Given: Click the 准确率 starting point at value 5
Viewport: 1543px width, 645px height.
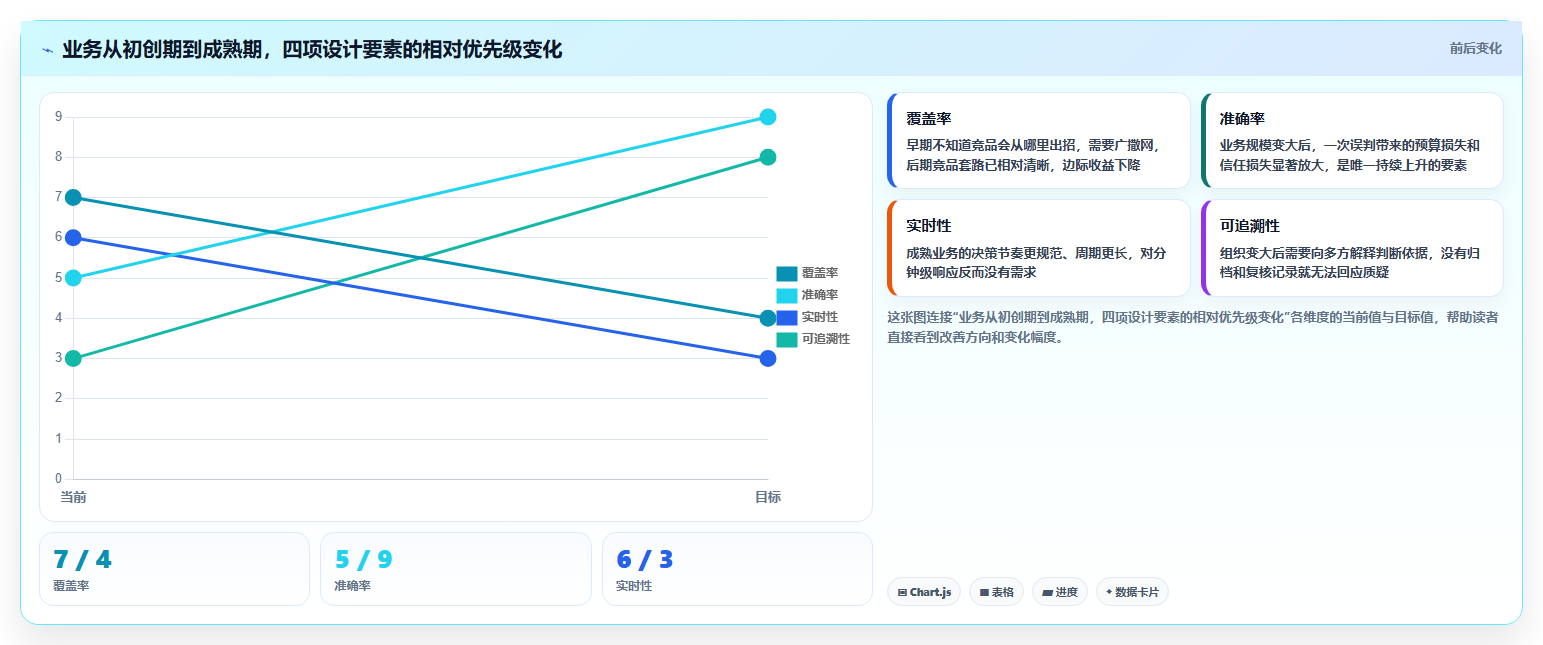Looking at the screenshot, I should 73,278.
